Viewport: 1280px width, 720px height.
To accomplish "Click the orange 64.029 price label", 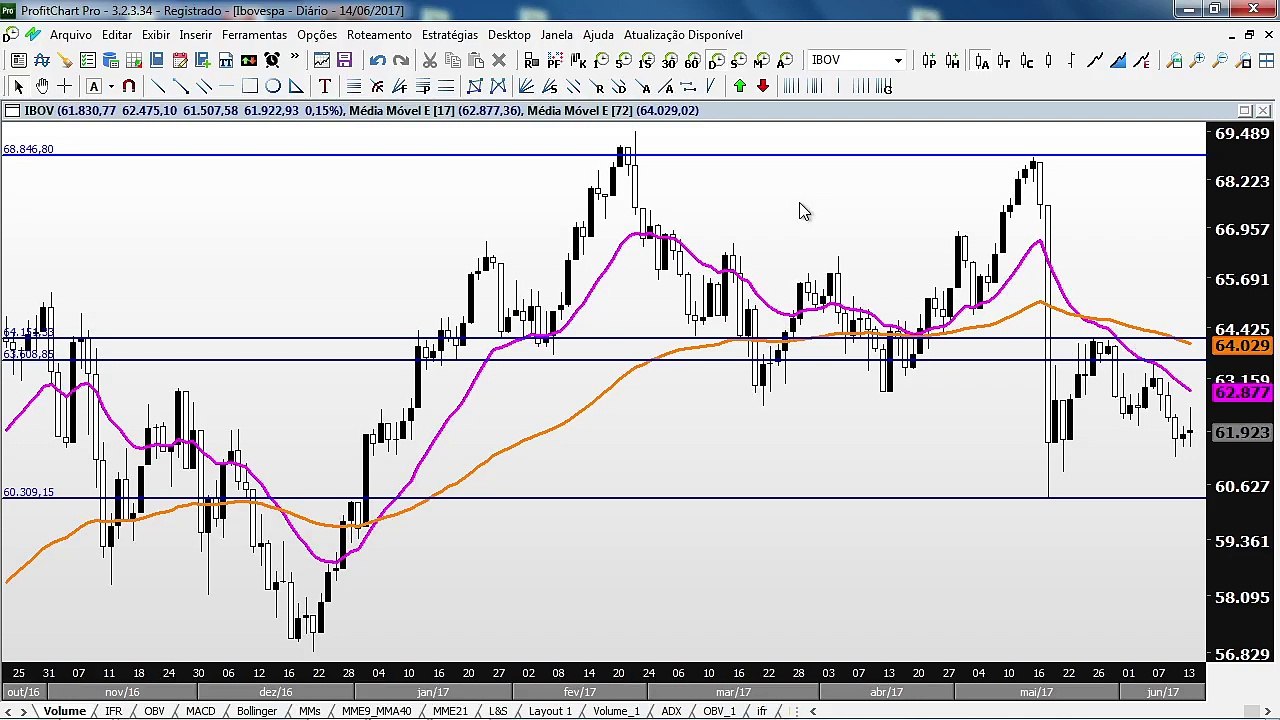I will (x=1242, y=346).
